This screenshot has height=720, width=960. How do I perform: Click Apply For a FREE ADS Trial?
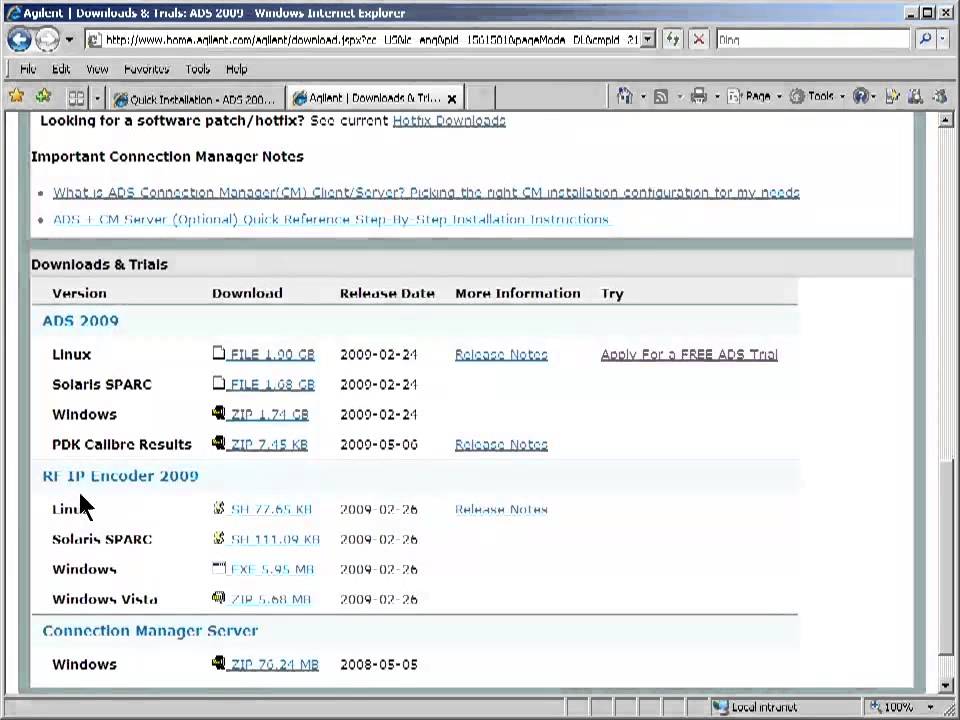coord(689,354)
